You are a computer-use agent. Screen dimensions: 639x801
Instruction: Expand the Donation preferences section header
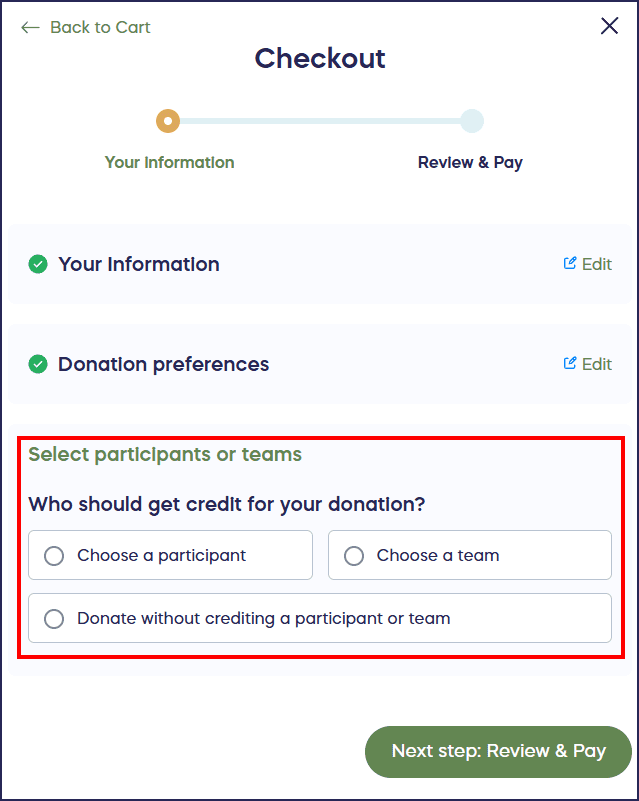tap(163, 364)
